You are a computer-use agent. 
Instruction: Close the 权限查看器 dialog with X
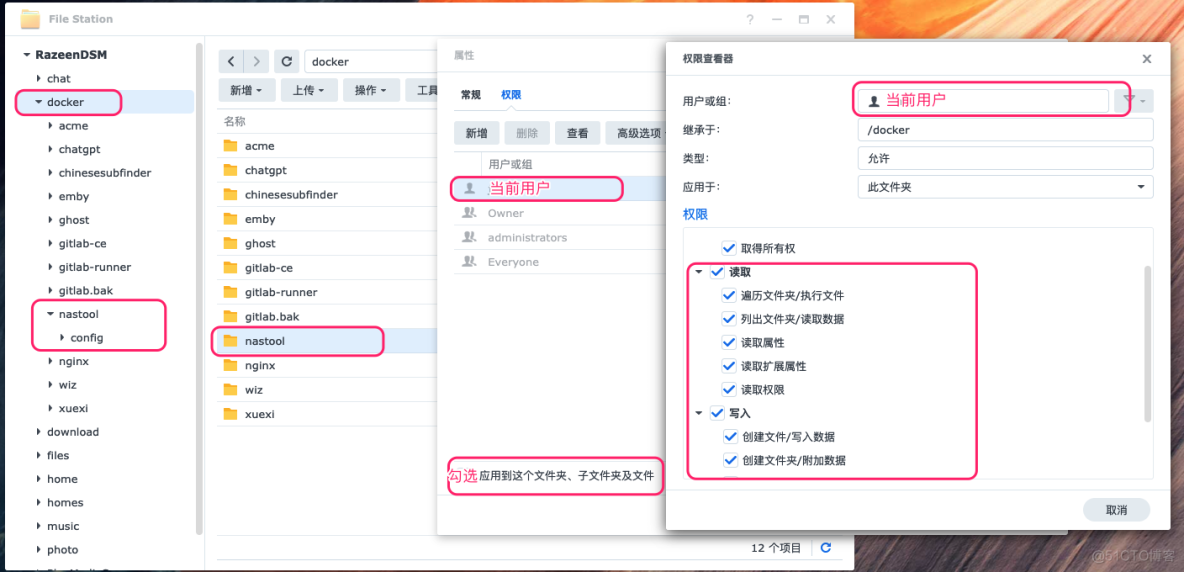click(x=1146, y=58)
